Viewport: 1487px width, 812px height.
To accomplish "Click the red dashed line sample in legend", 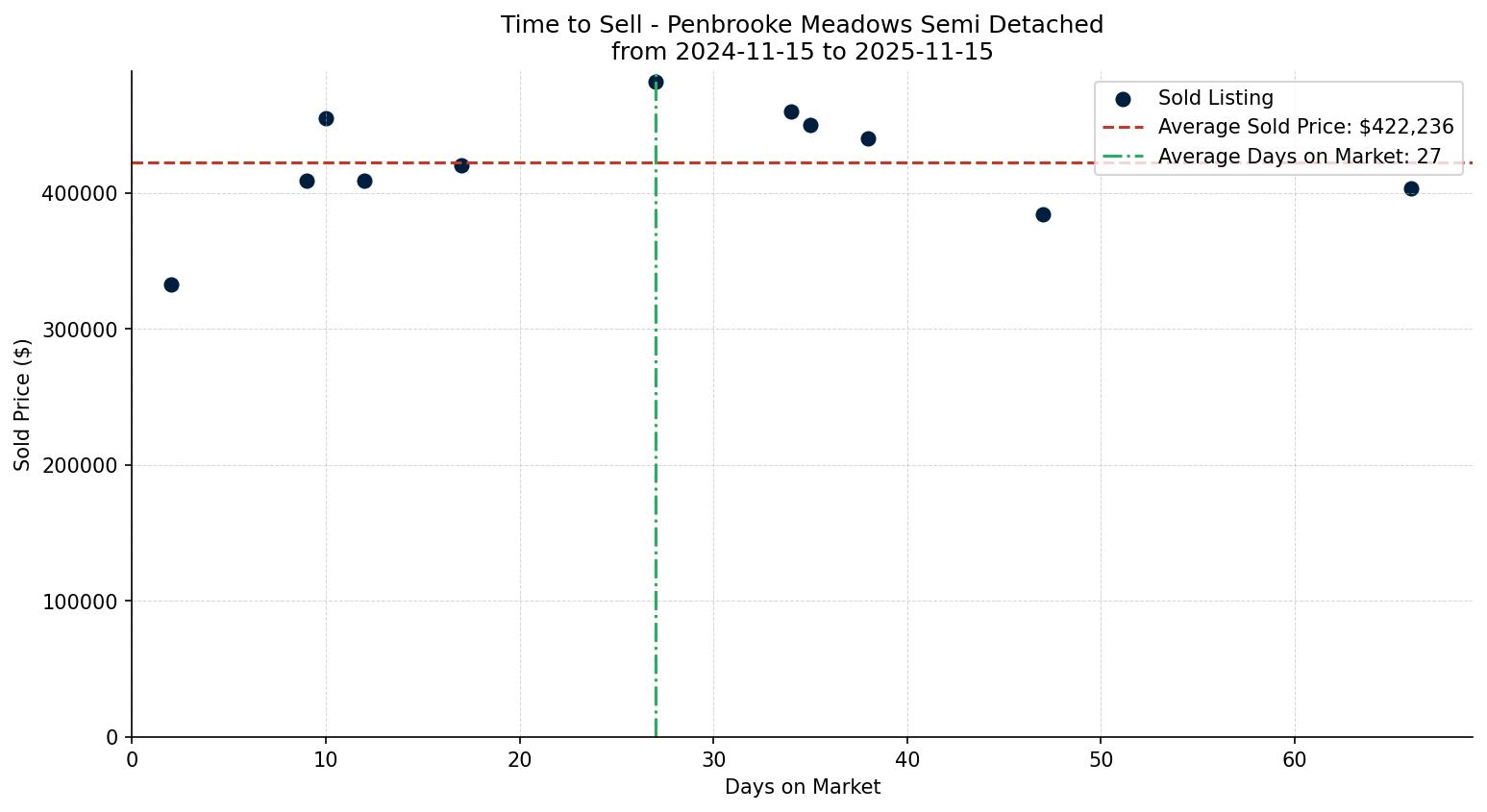I will (1123, 127).
